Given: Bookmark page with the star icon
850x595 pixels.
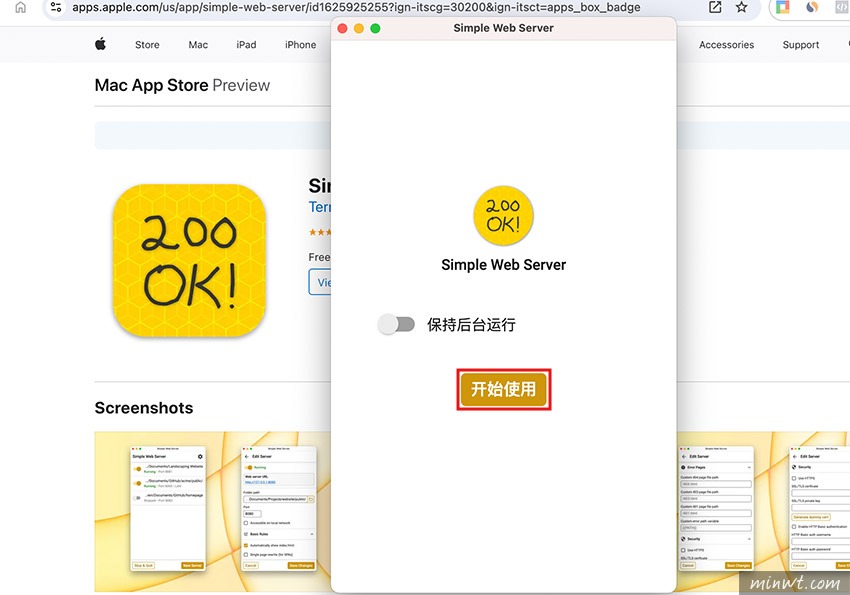Looking at the screenshot, I should (x=742, y=7).
